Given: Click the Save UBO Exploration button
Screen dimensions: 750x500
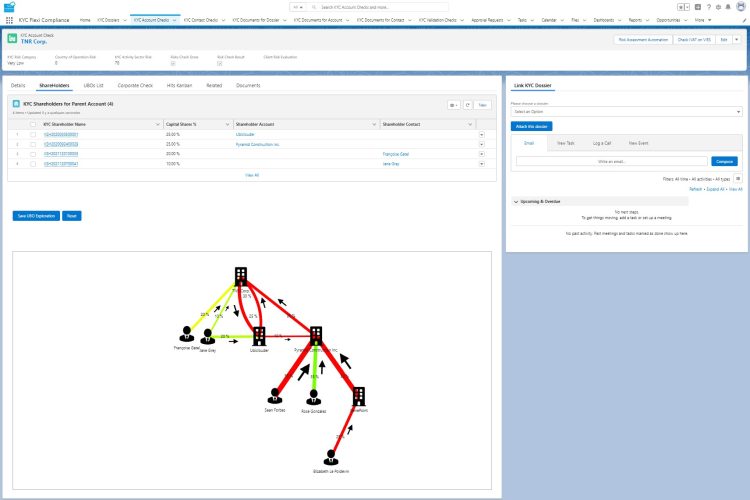Looking at the screenshot, I should (x=35, y=215).
